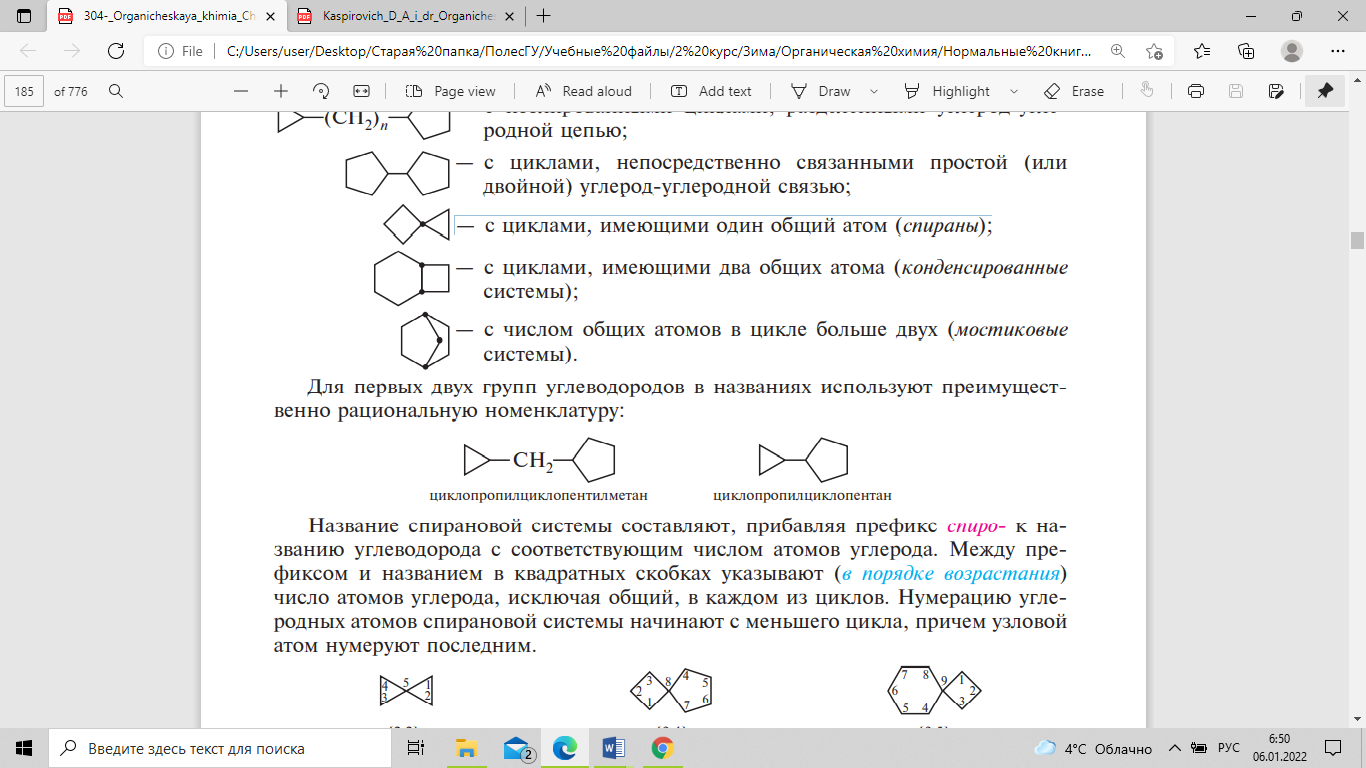Image resolution: width=1366 pixels, height=768 pixels.
Task: Click the italic word 'конденсированные'
Action: pos(985,268)
